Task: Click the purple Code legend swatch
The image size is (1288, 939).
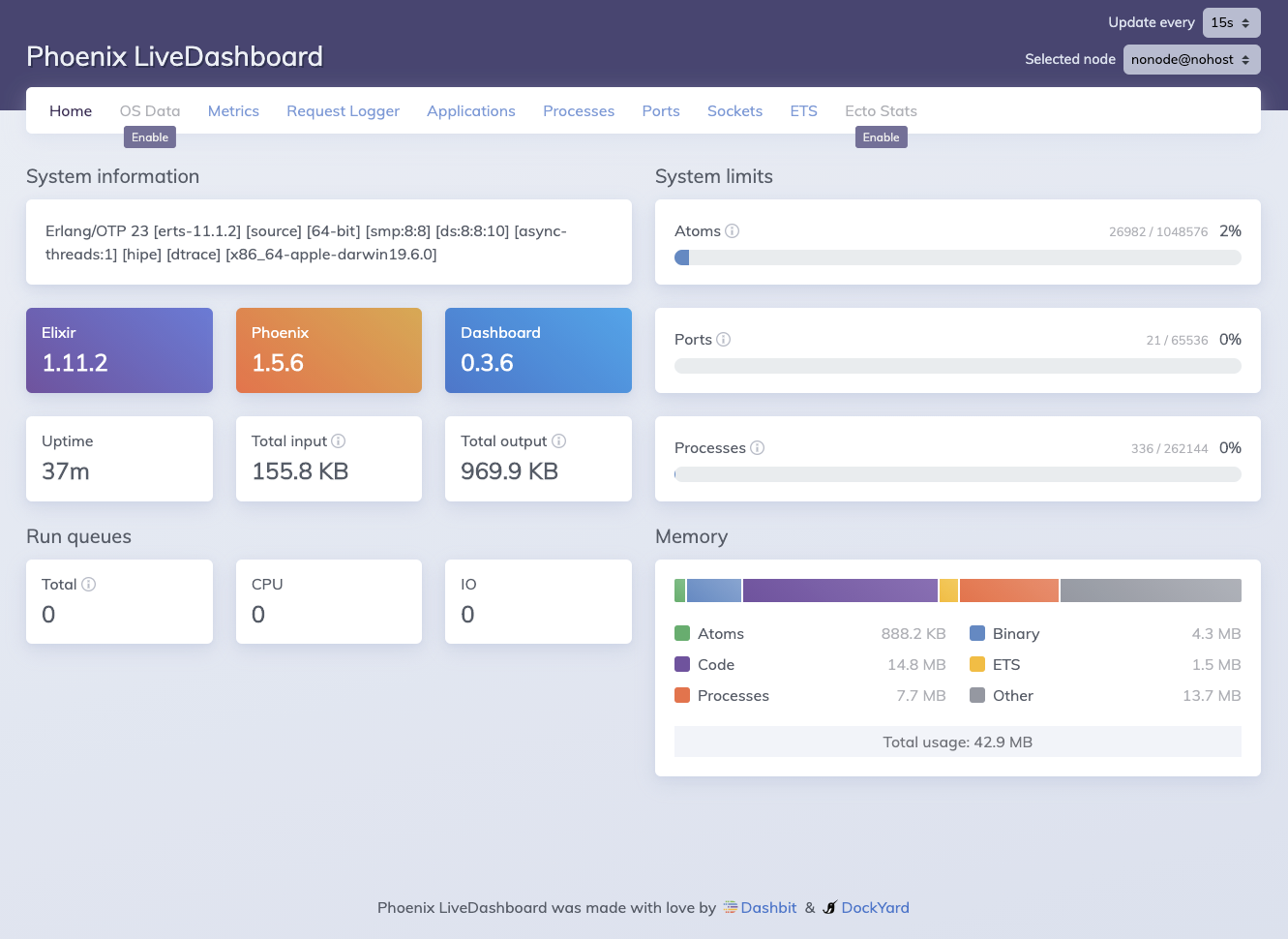Action: [x=682, y=665]
